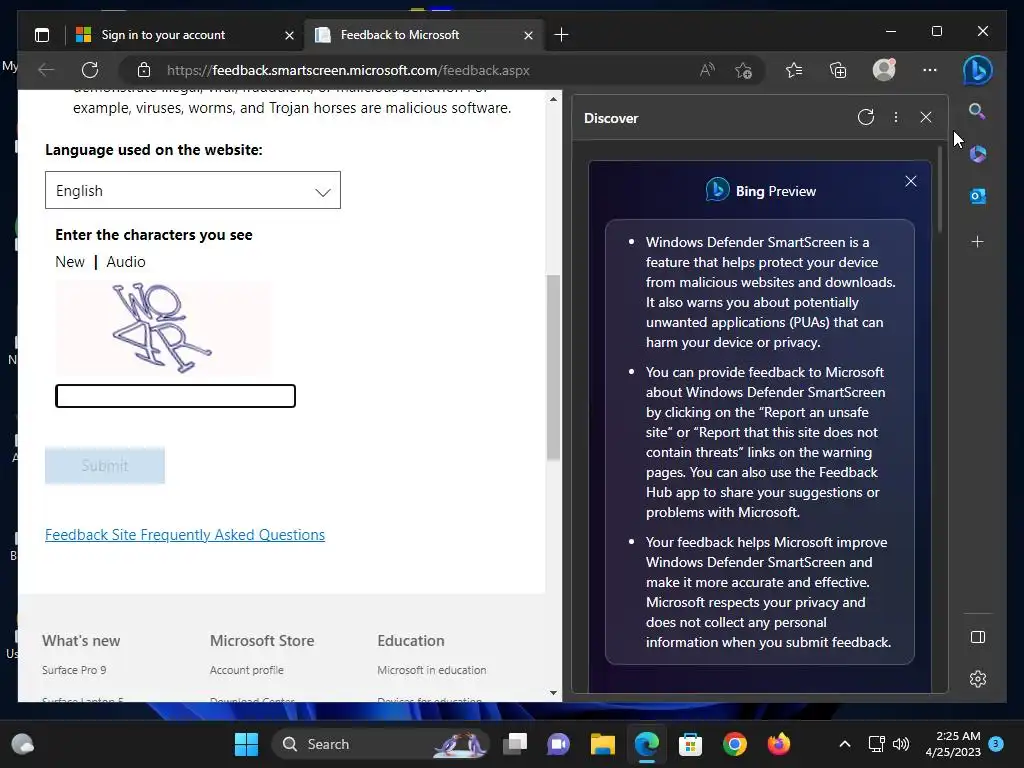Show hidden system tray icons
1024x768 pixels.
pos(844,744)
